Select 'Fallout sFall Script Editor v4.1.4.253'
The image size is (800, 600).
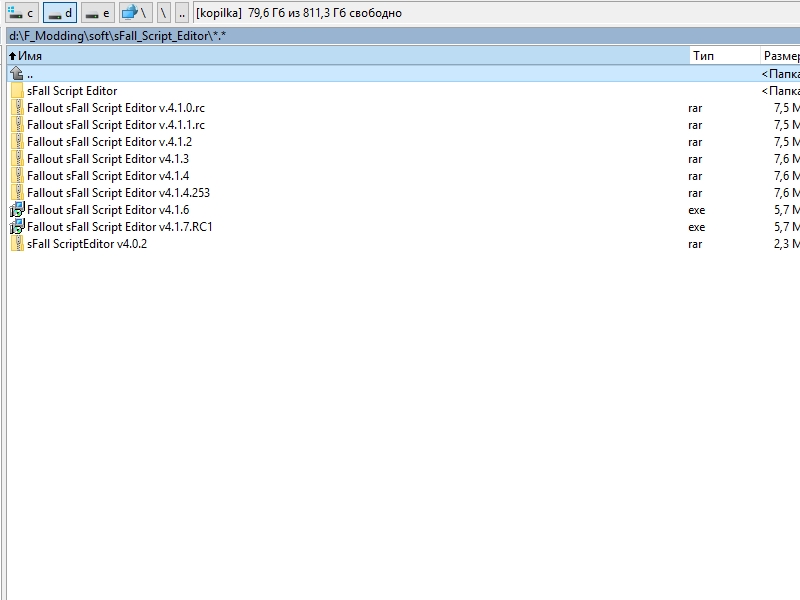click(118, 193)
